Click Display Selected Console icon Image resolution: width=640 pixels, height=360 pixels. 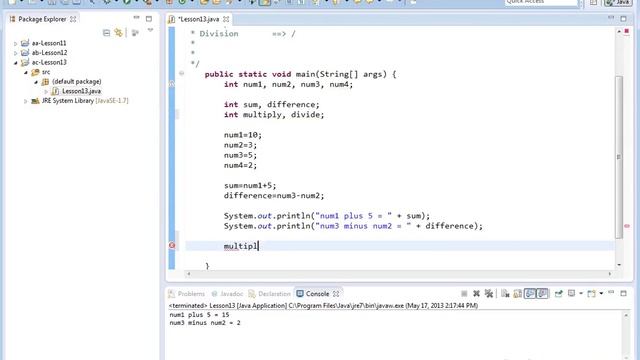coord(572,293)
